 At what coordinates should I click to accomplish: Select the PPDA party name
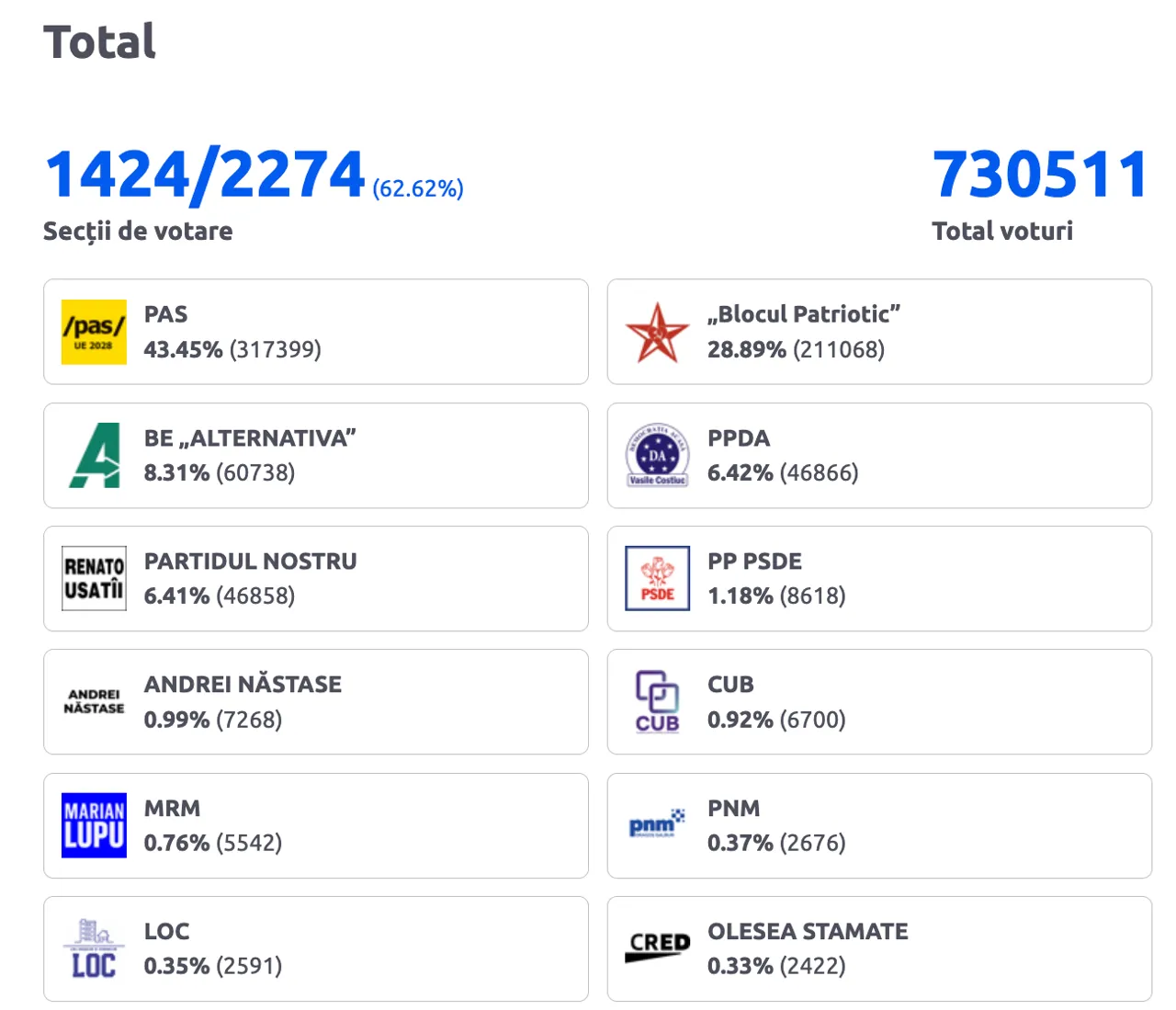click(739, 437)
